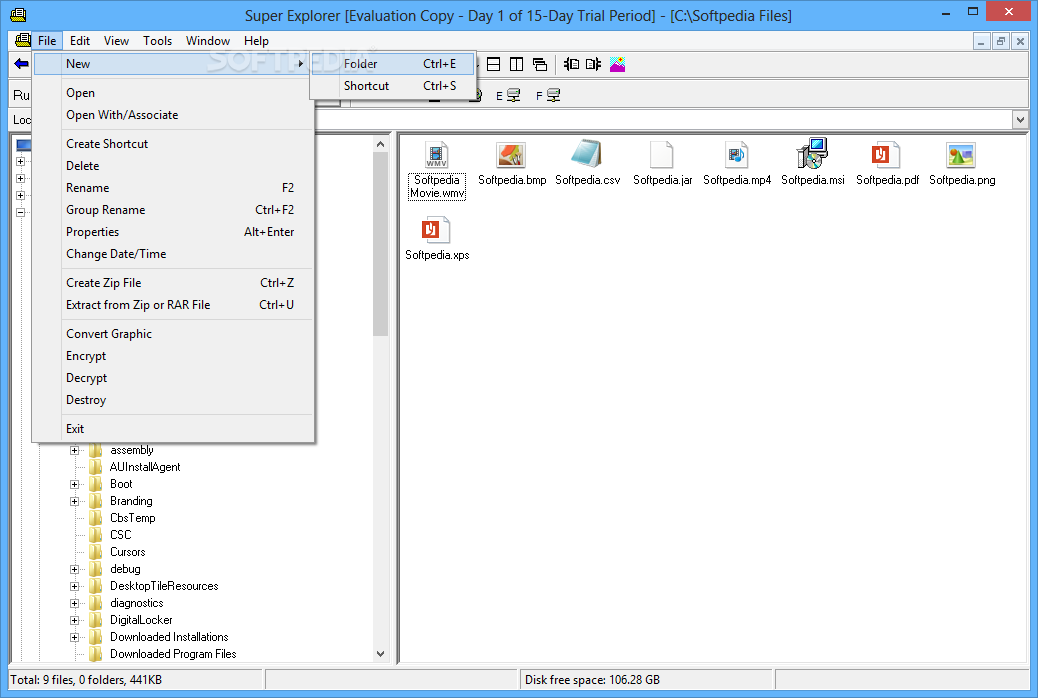Open the Help menu
The width and height of the screenshot is (1038, 698).
click(x=256, y=40)
